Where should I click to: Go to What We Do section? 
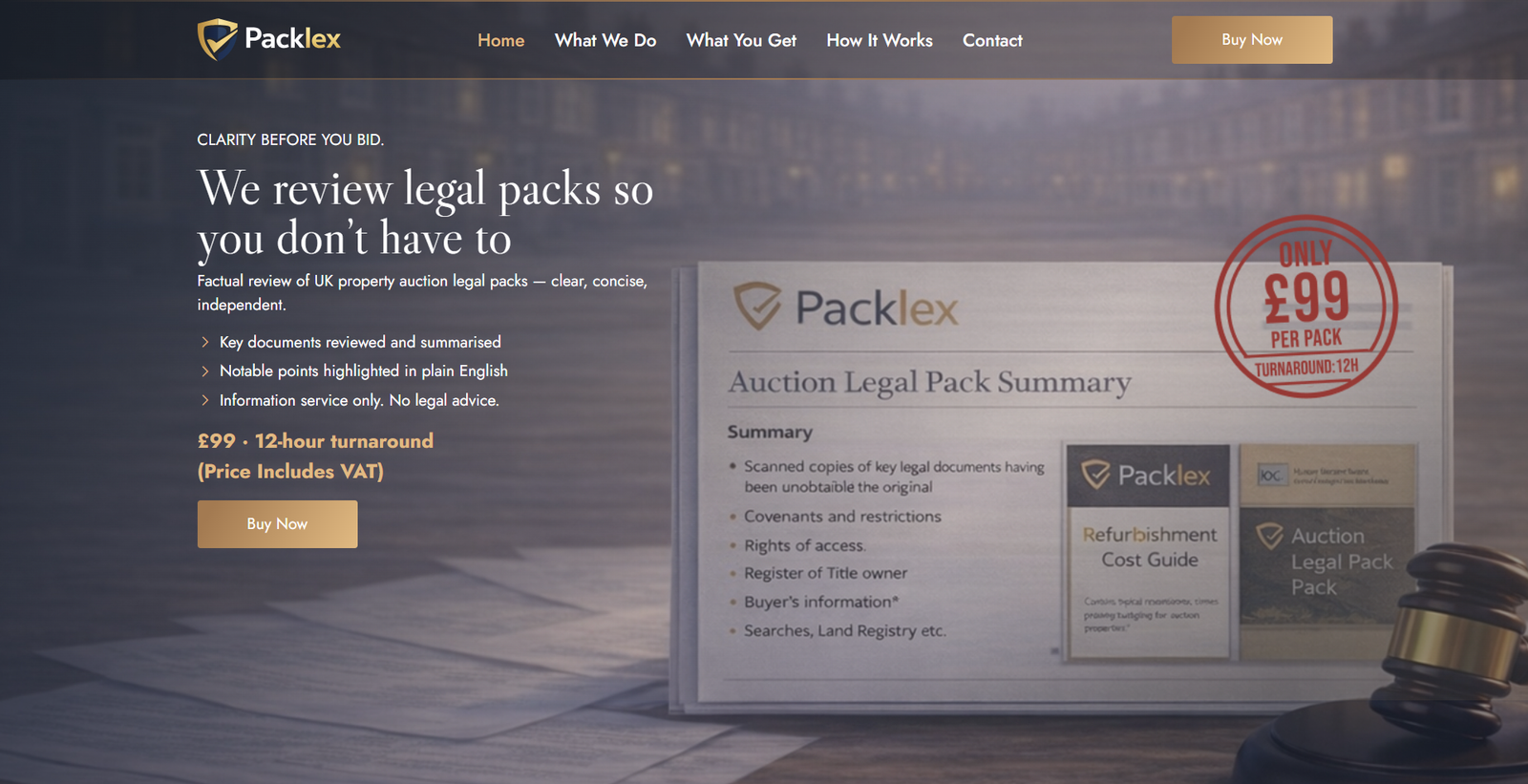(605, 40)
